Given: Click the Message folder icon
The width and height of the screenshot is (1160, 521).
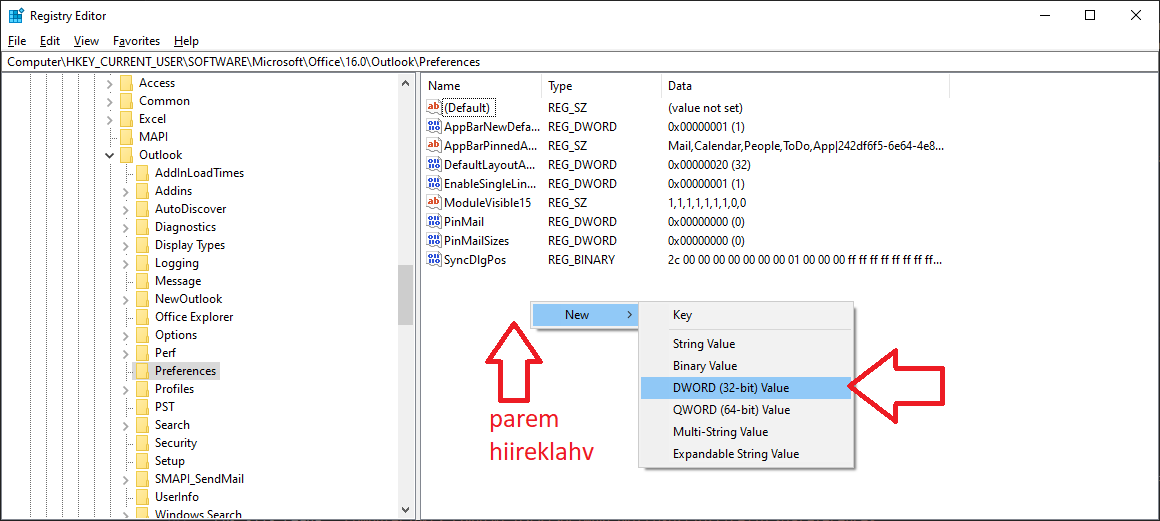Looking at the screenshot, I should 142,280.
